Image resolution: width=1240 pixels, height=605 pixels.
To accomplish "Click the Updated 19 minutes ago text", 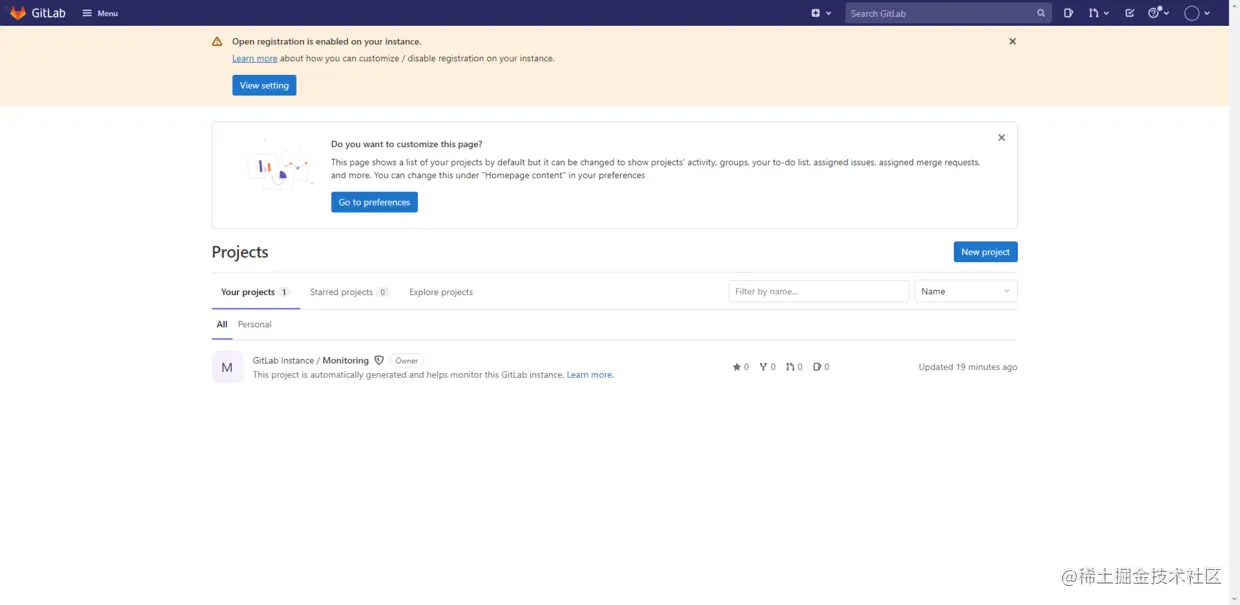I will pyautogui.click(x=968, y=367).
